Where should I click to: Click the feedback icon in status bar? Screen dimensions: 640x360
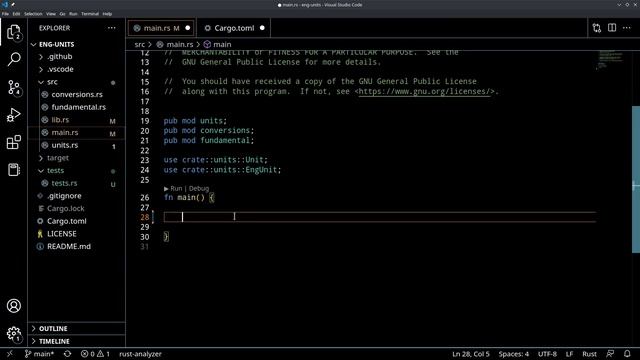pos(611,354)
